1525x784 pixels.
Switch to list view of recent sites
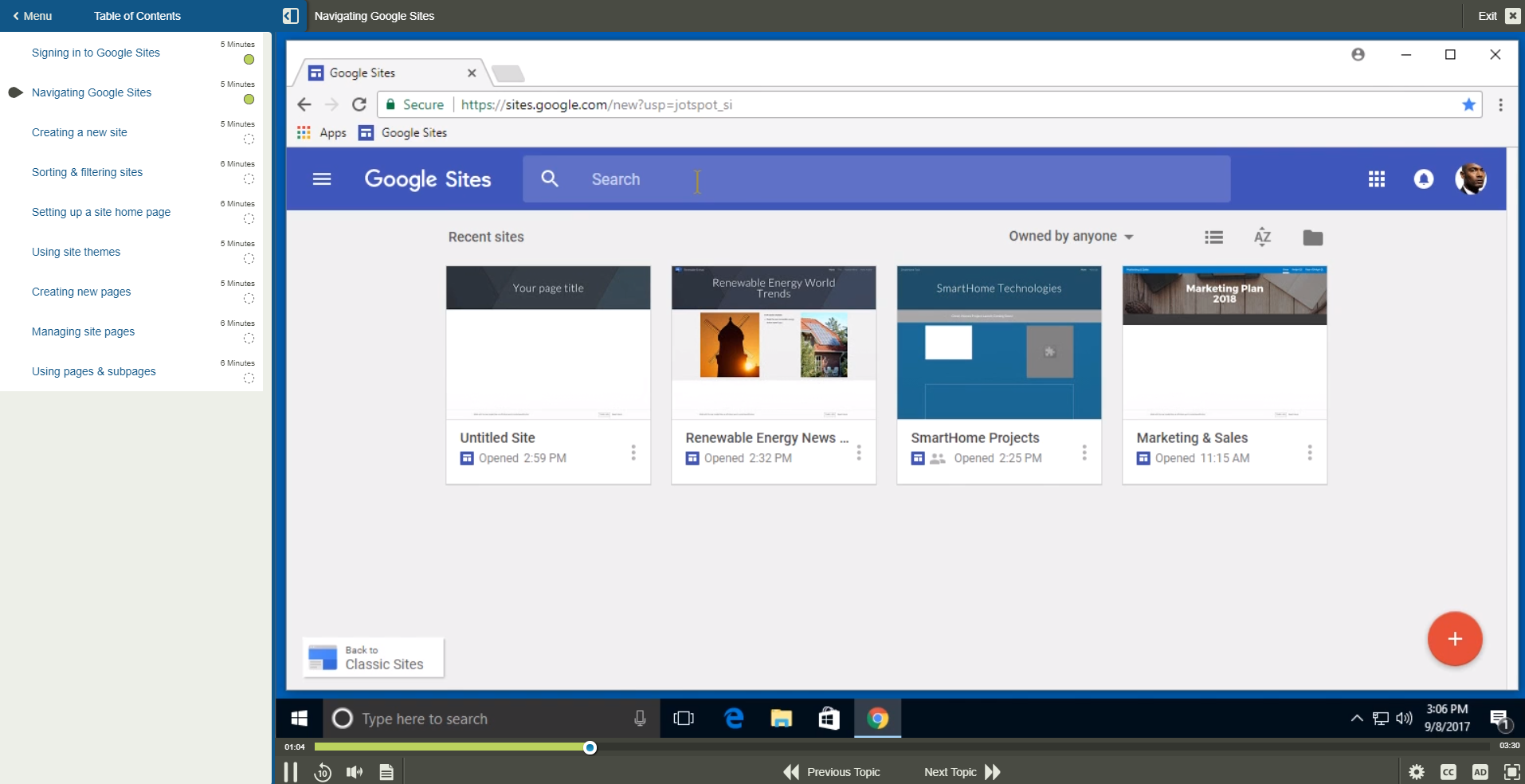point(1213,237)
